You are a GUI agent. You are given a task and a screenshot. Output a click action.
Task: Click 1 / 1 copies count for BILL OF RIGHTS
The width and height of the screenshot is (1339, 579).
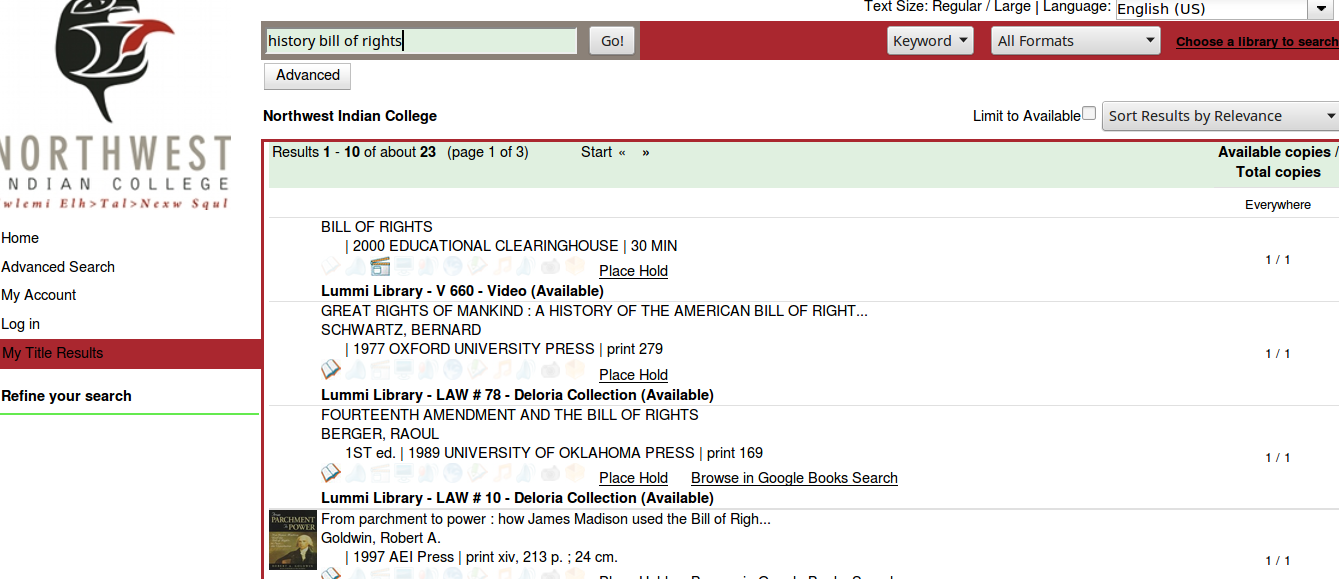point(1278,260)
